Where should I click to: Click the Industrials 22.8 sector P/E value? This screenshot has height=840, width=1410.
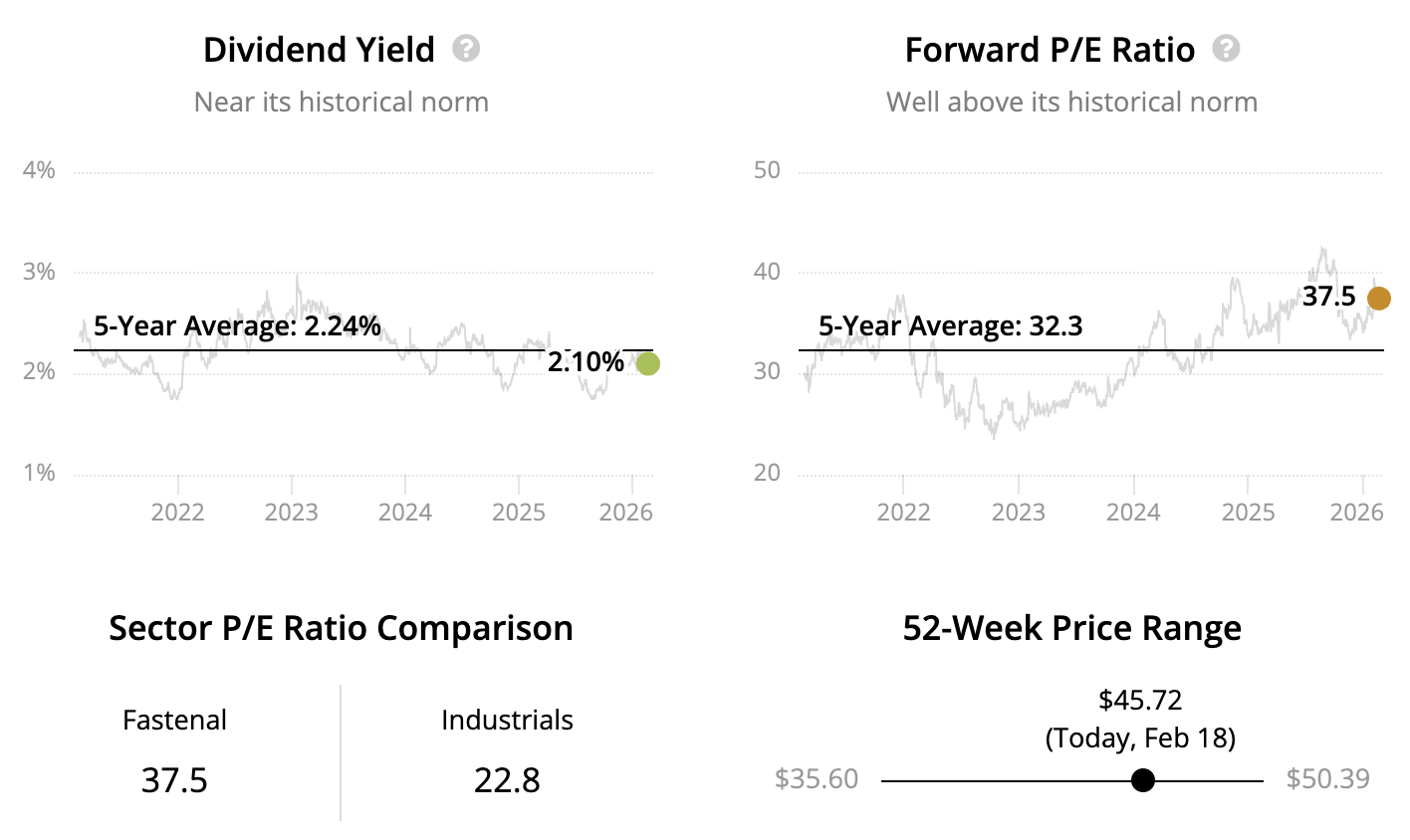coord(507,780)
